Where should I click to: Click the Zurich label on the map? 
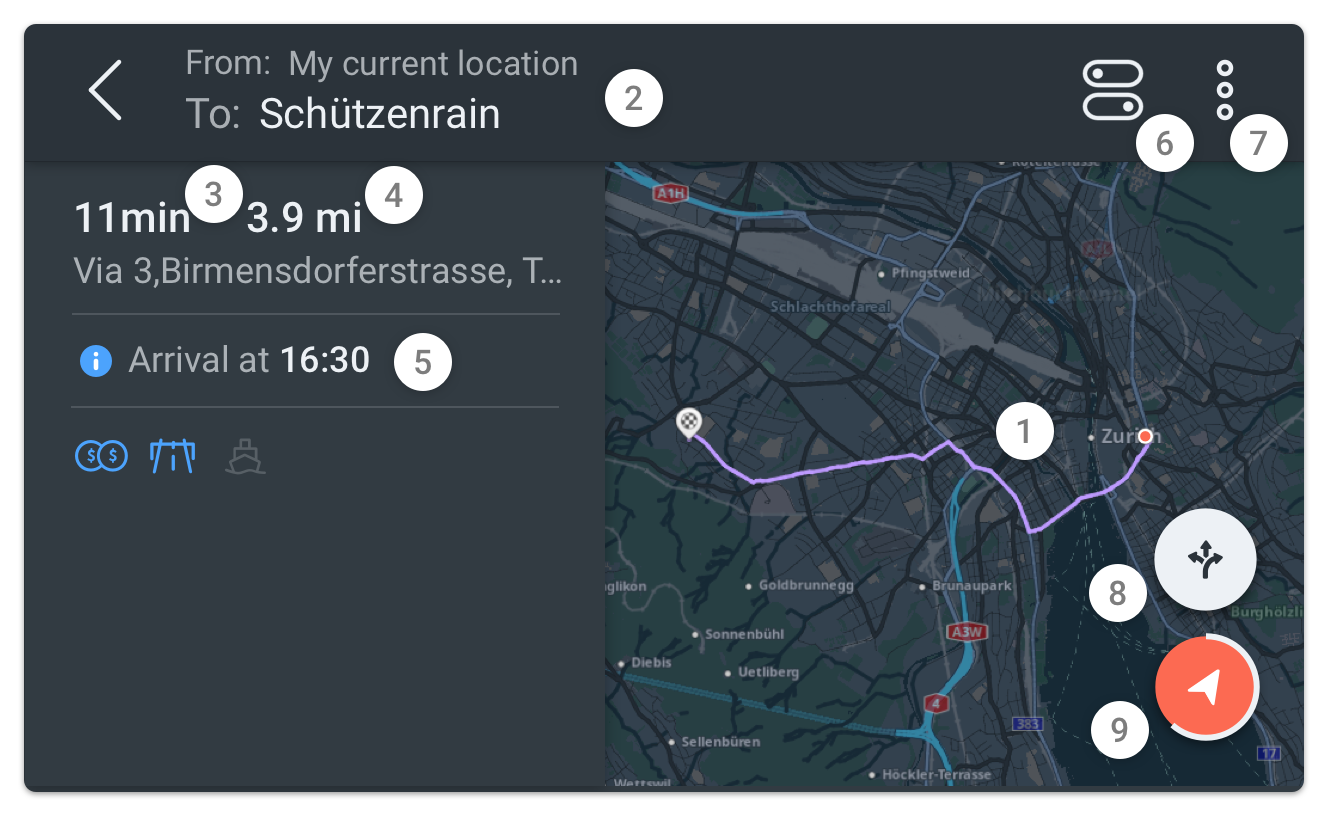point(1119,436)
